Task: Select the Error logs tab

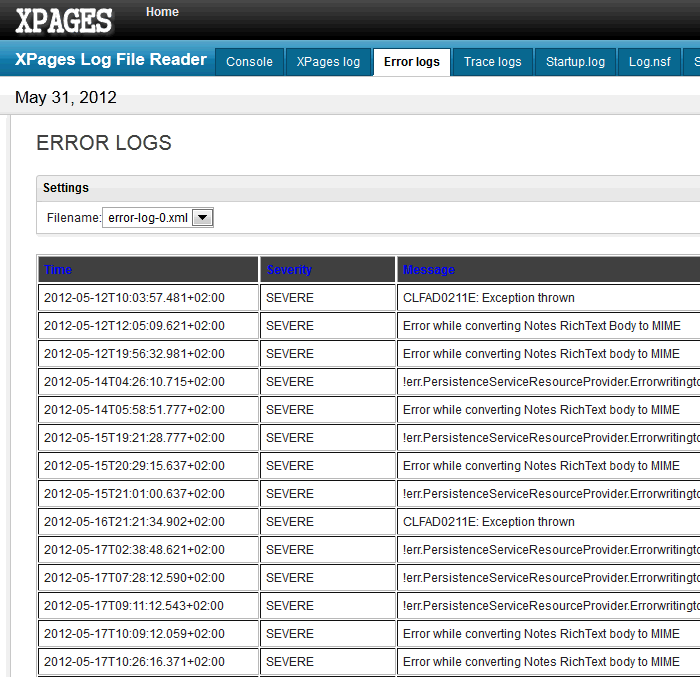Action: click(x=411, y=62)
